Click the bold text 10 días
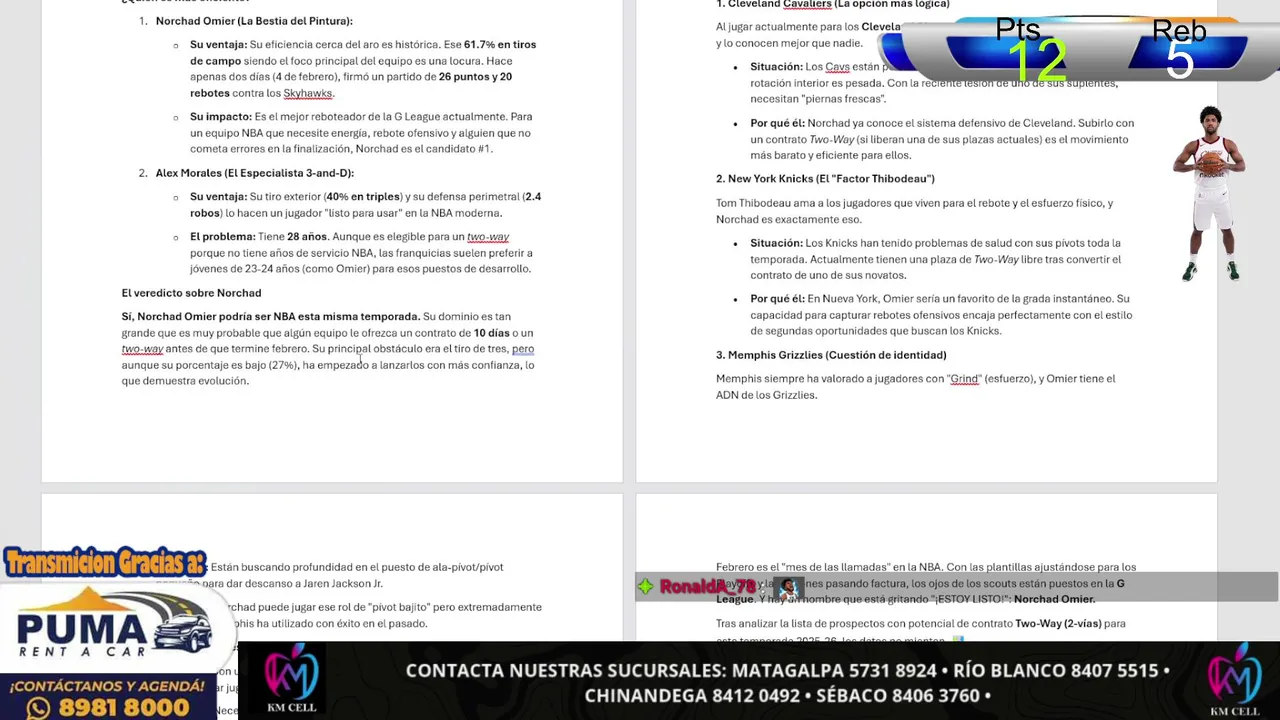Image resolution: width=1280 pixels, height=720 pixels. pyautogui.click(x=491, y=333)
